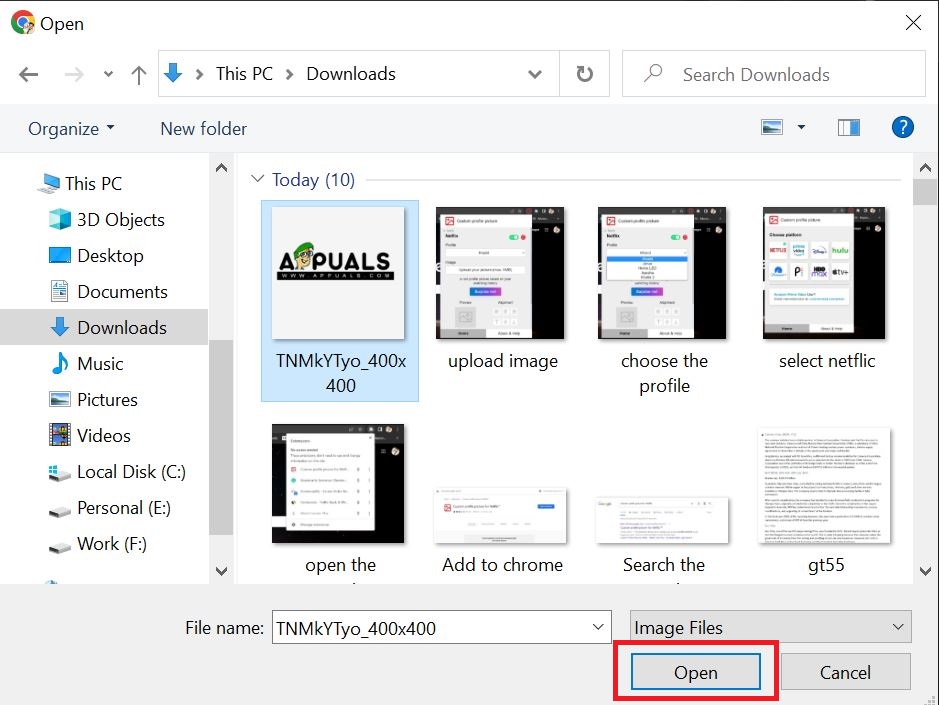Image resolution: width=939 pixels, height=705 pixels.
Task: Create a New folder
Action: tap(204, 129)
